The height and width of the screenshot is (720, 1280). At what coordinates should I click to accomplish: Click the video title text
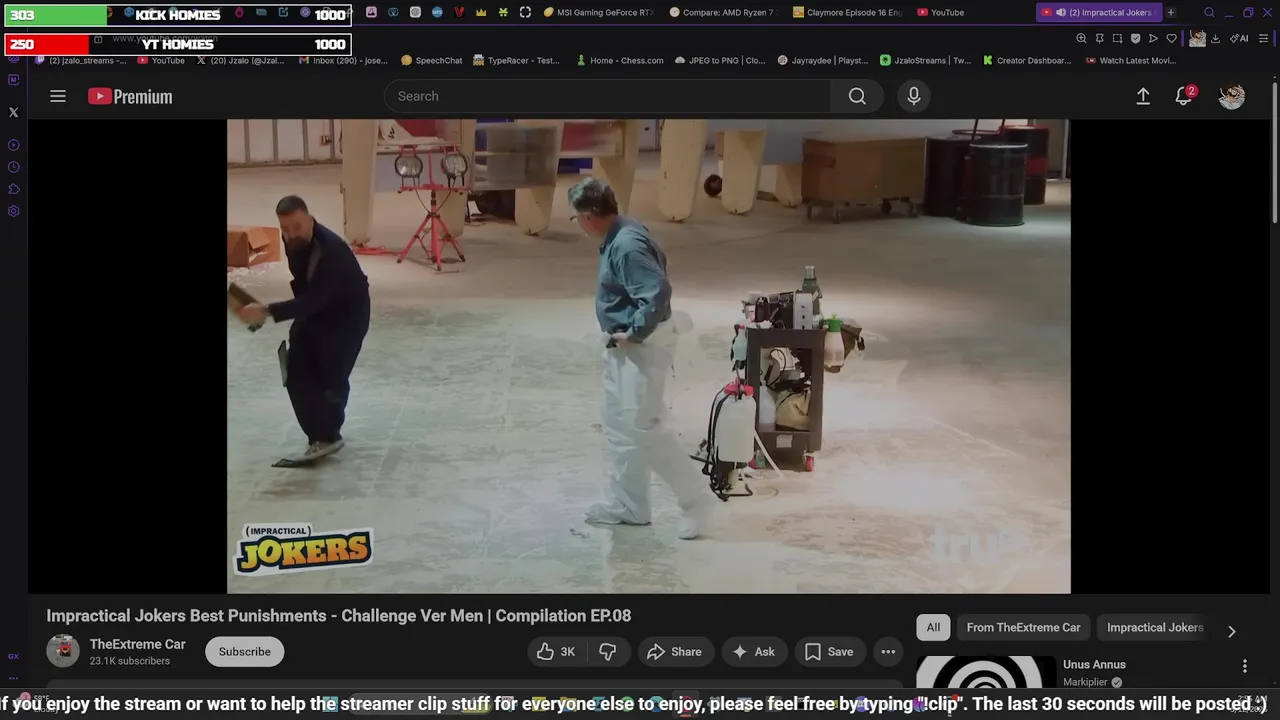[x=339, y=616]
